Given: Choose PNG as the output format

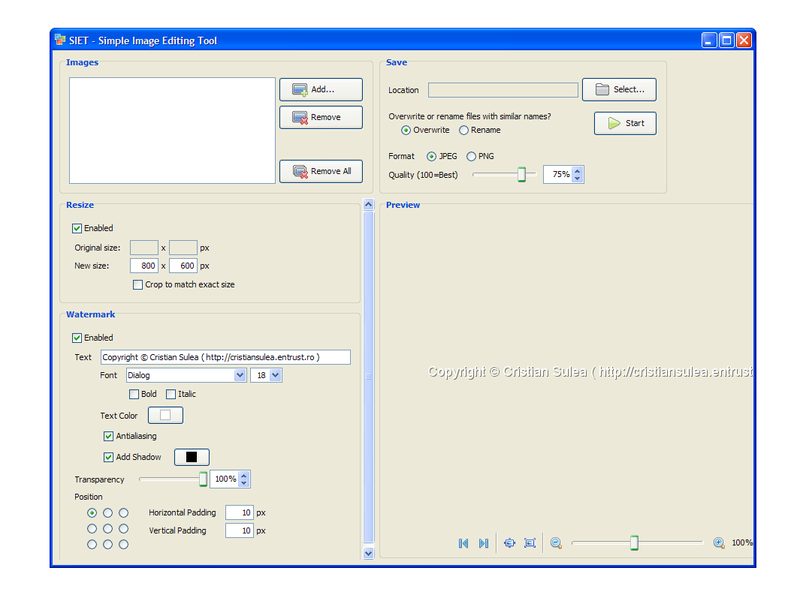Looking at the screenshot, I should coord(471,156).
